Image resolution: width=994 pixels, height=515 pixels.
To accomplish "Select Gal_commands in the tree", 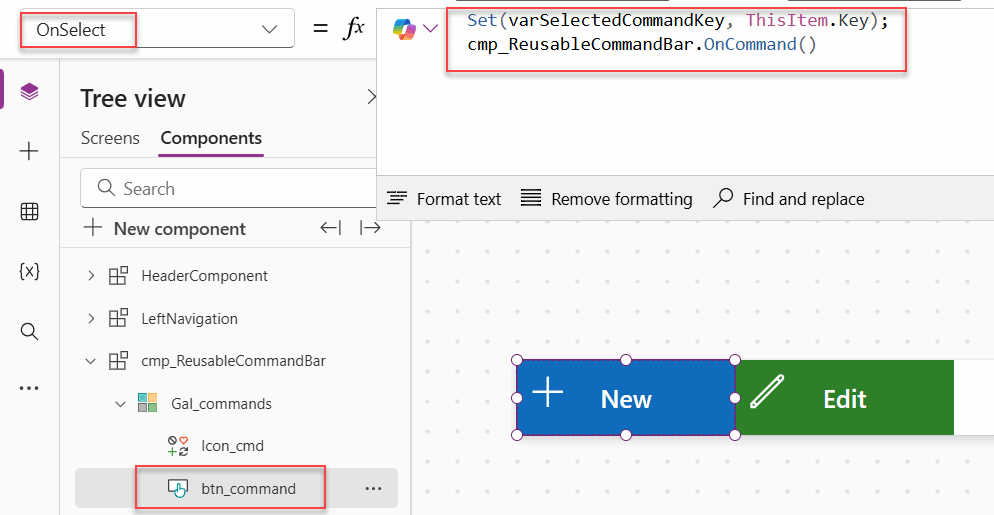I will point(221,403).
